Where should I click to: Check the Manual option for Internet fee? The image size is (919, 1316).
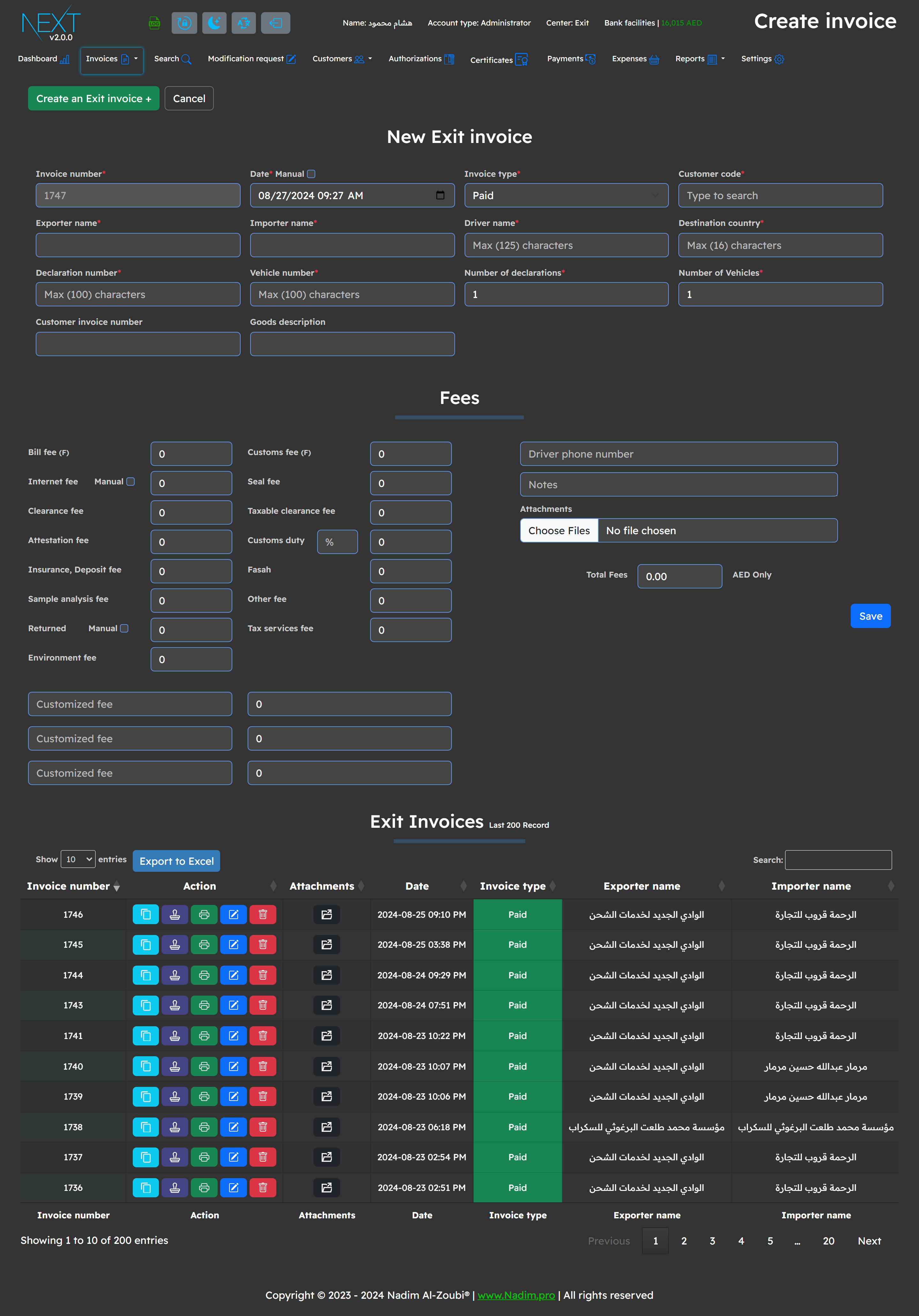(131, 482)
